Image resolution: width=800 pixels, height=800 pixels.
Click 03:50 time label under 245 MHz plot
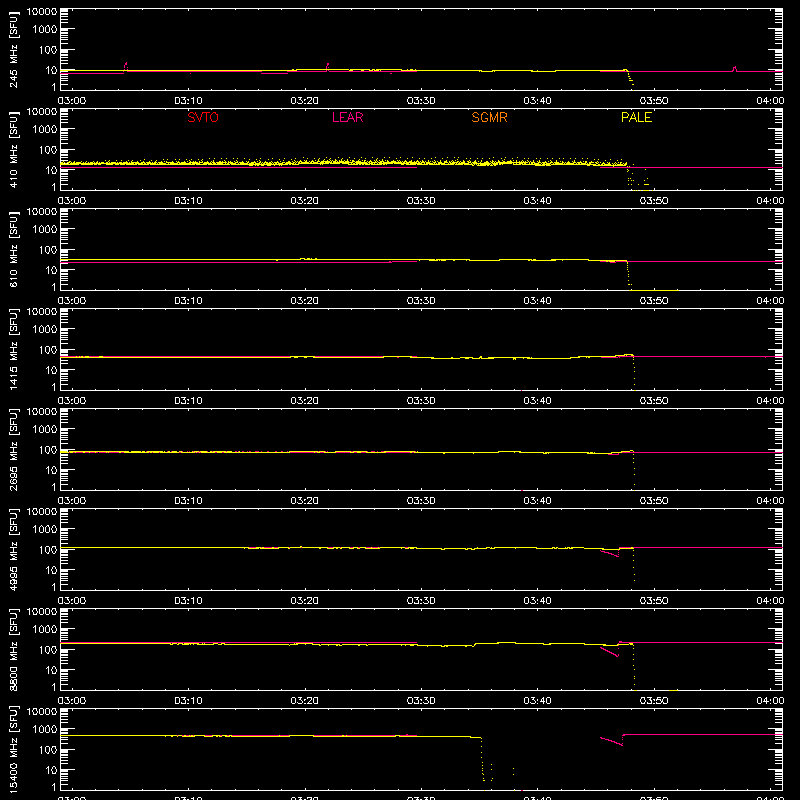point(654,101)
